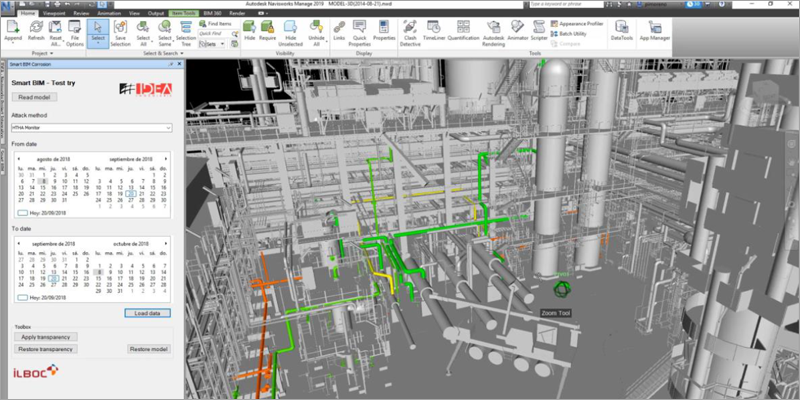Open the arrow below the Select tool
800x400 pixels.
98,43
